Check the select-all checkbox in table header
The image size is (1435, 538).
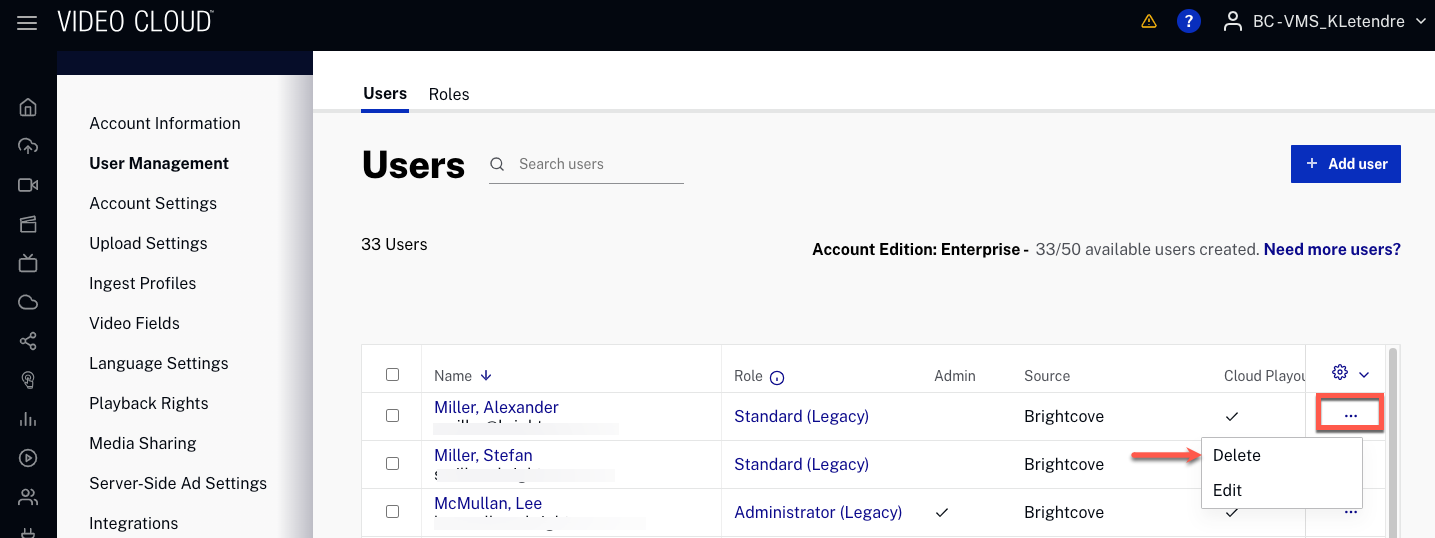[x=392, y=374]
